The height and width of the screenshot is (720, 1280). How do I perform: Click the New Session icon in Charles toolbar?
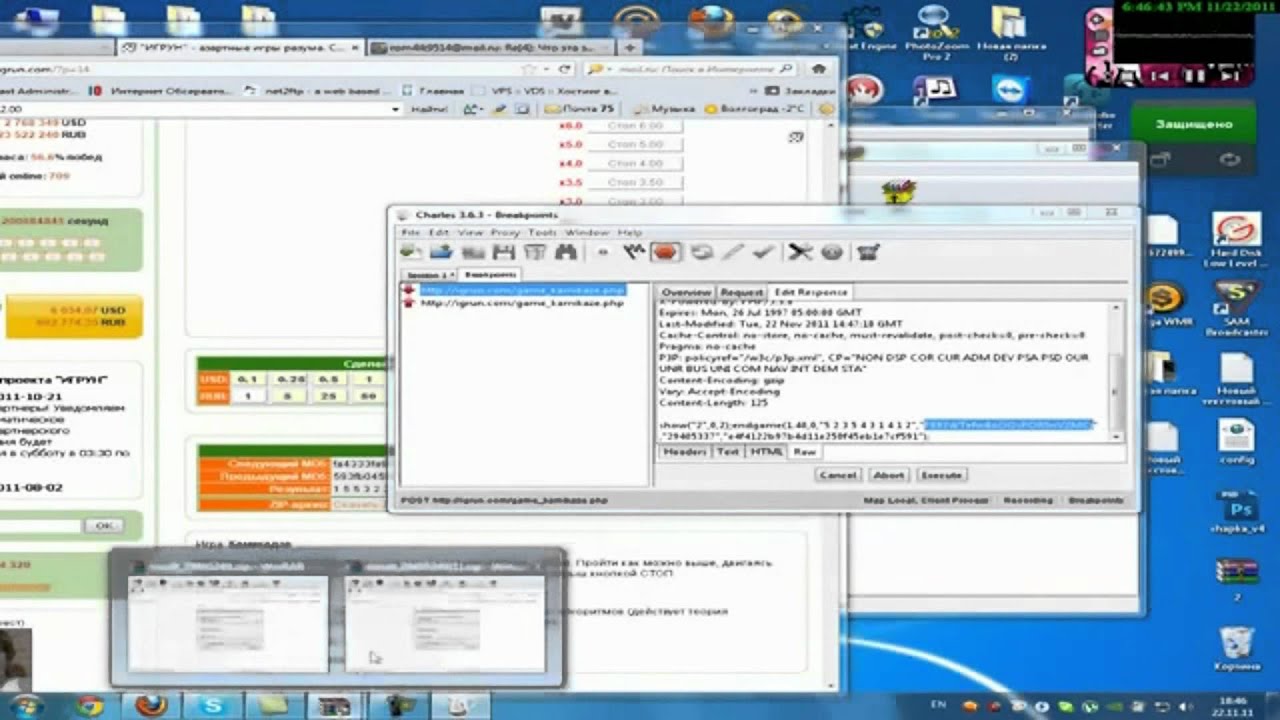pyautogui.click(x=410, y=253)
